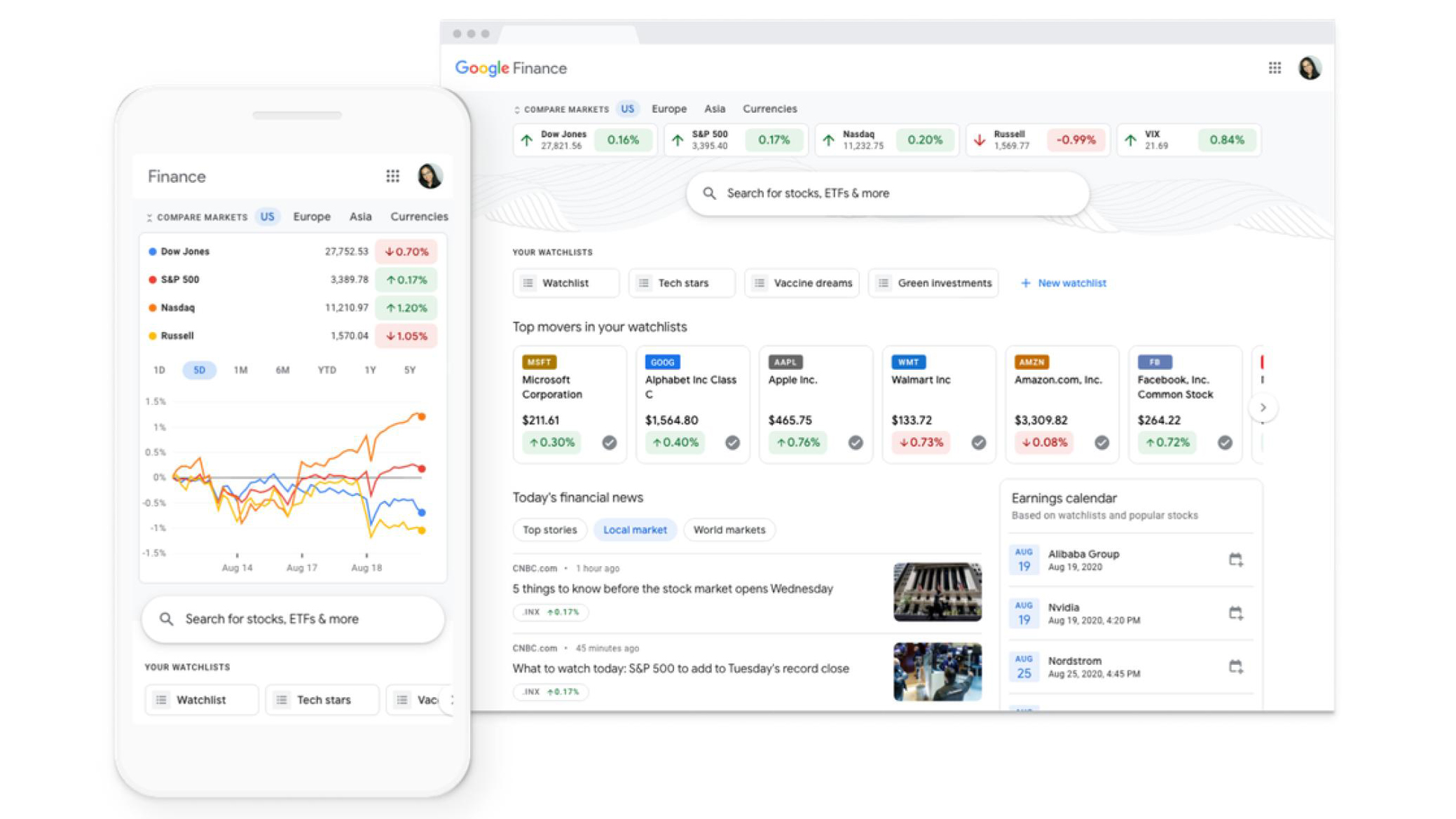Click the MSFT ticker badge

[x=540, y=362]
